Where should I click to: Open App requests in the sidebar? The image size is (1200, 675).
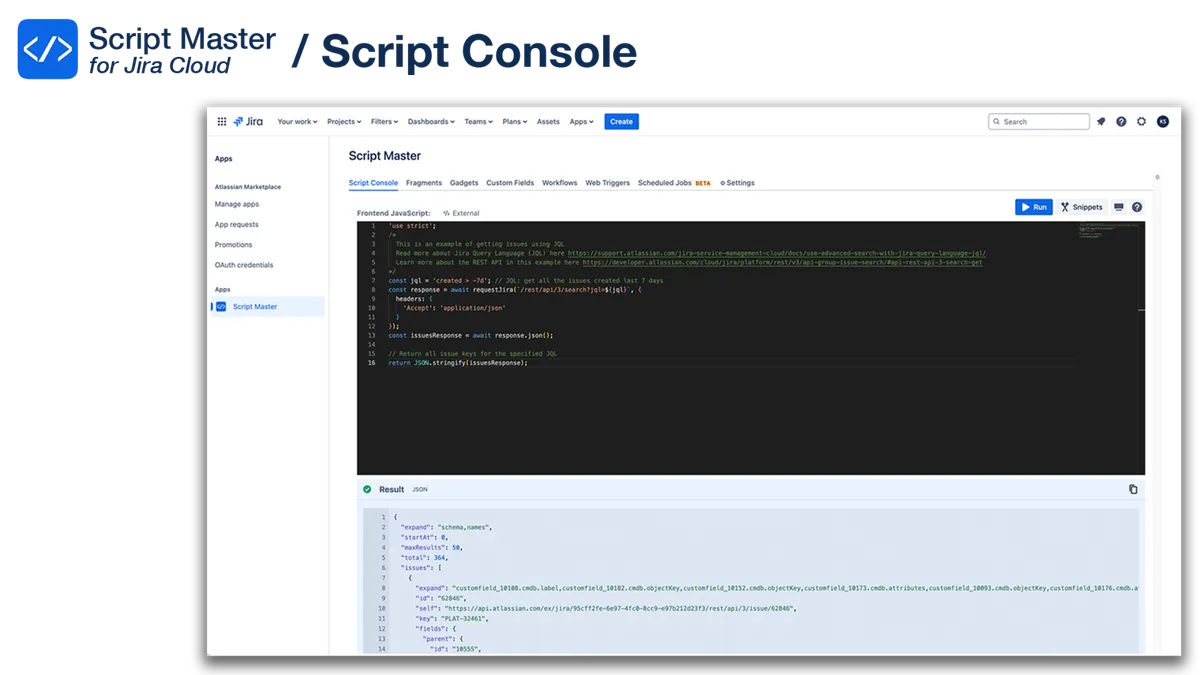[237, 225]
